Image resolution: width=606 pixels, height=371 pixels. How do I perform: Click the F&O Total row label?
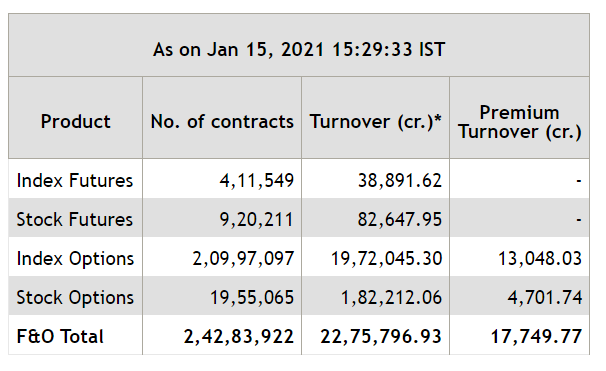(x=60, y=336)
